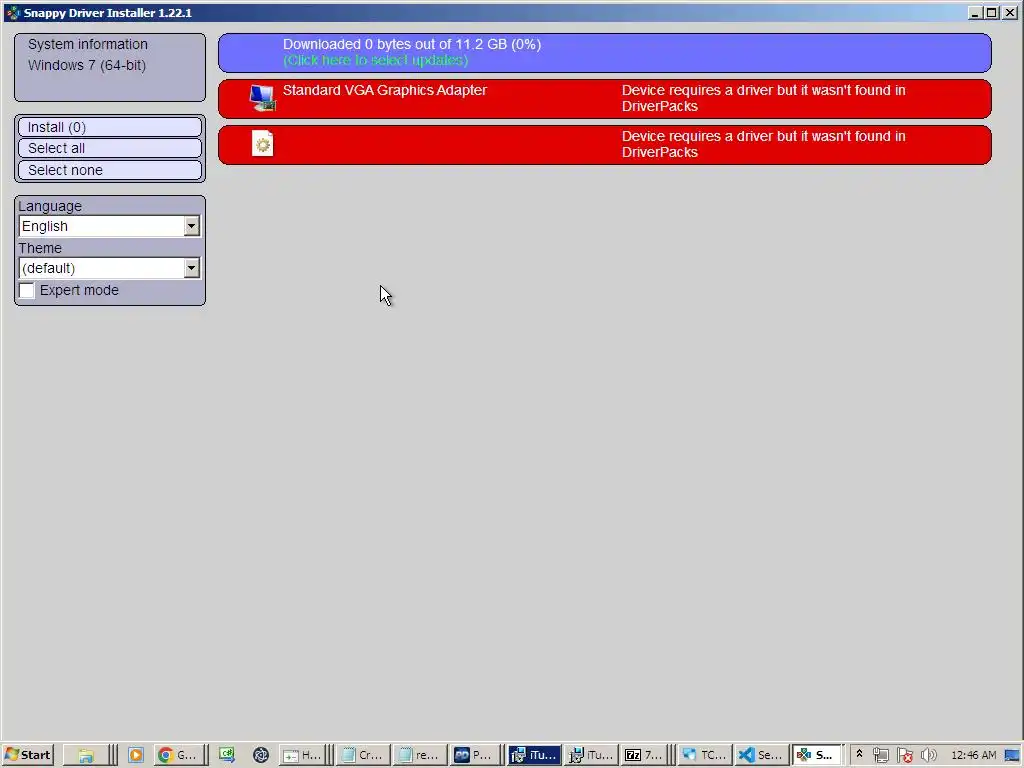Minimize the Snappy Driver Installer window
The height and width of the screenshot is (768, 1024).
(976, 12)
